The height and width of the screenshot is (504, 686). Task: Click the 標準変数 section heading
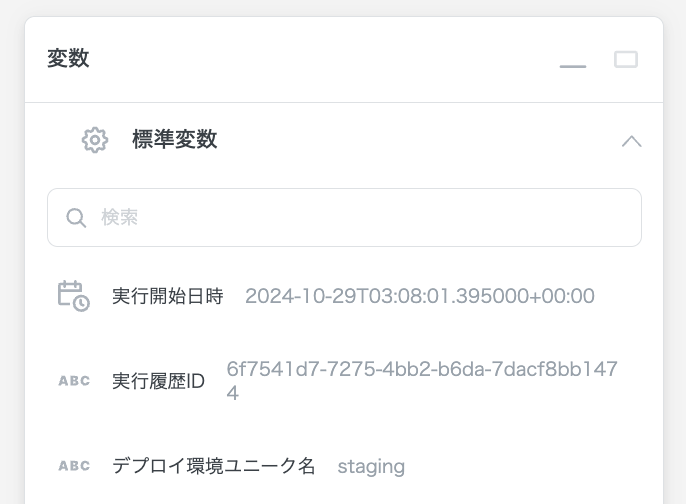click(174, 140)
